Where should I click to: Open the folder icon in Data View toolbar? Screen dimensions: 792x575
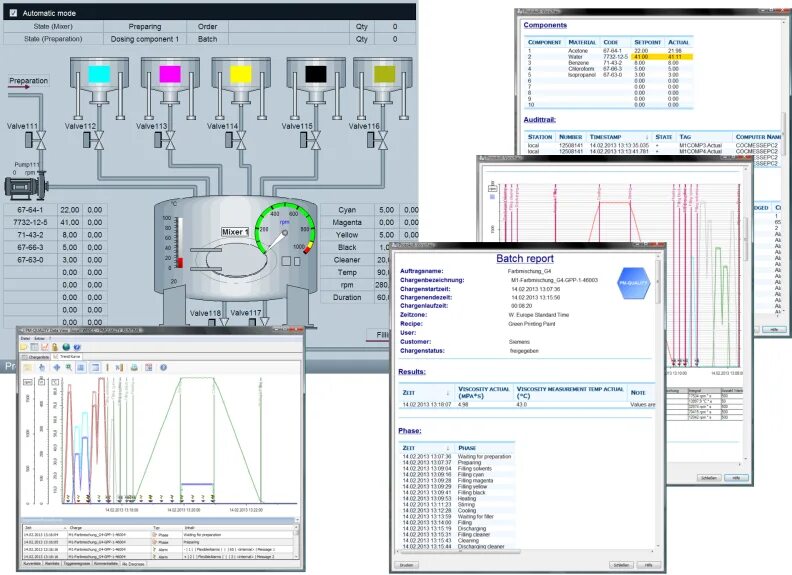point(24,347)
